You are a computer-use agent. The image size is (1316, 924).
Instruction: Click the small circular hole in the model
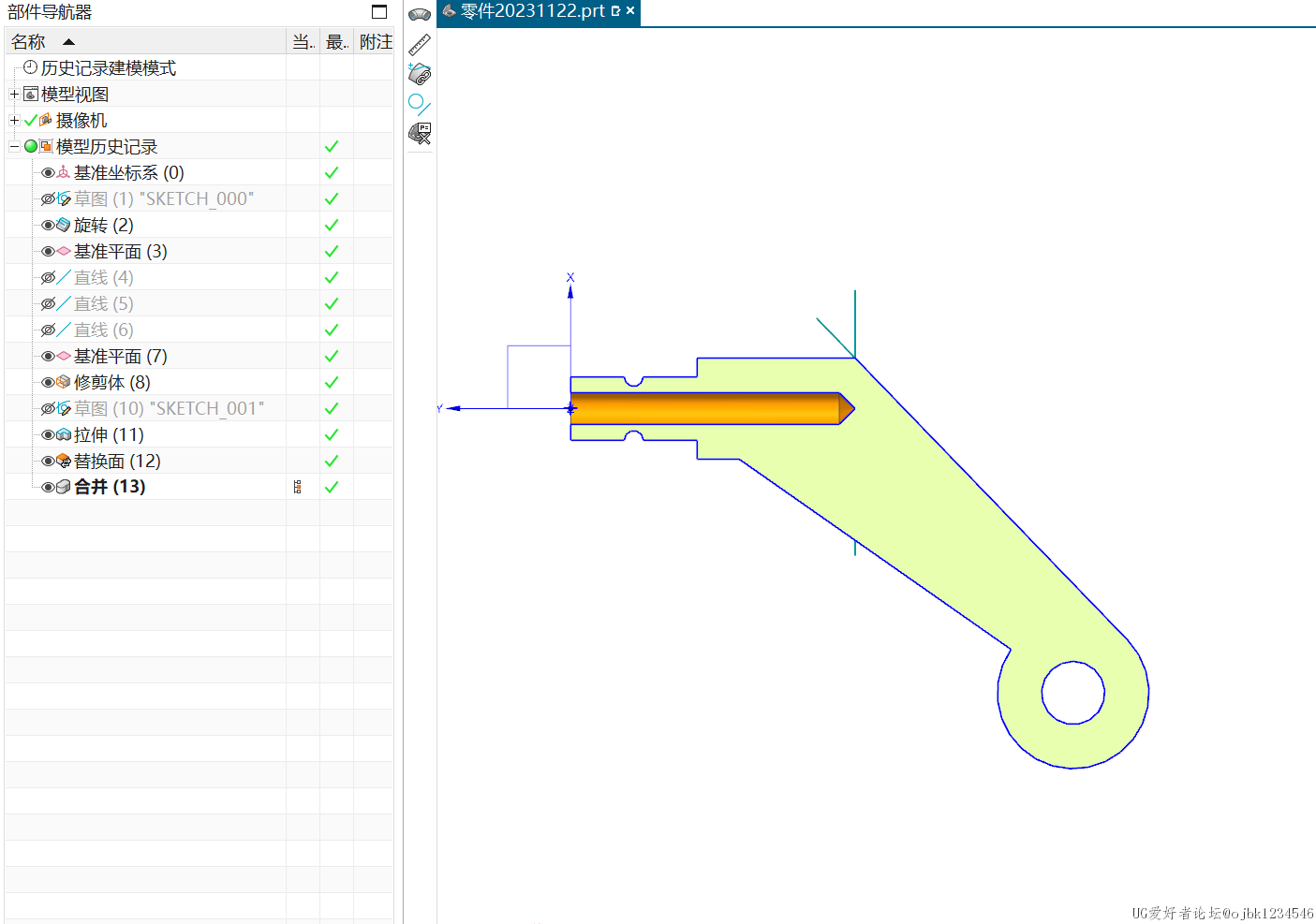[1073, 693]
